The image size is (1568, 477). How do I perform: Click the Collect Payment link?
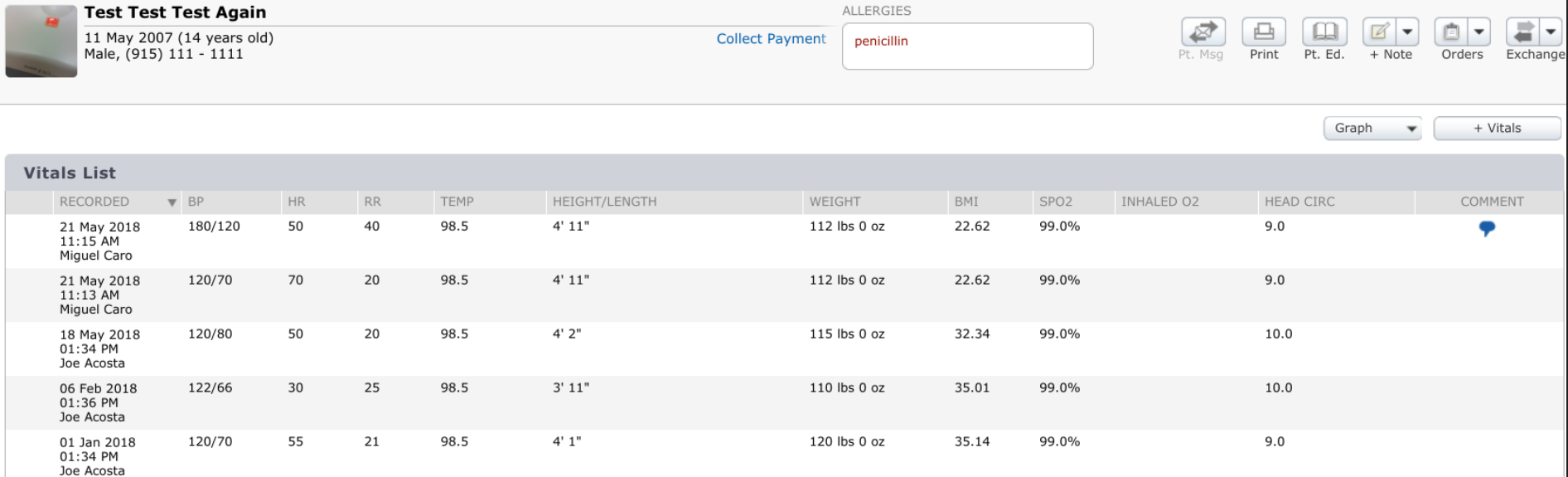pos(771,39)
